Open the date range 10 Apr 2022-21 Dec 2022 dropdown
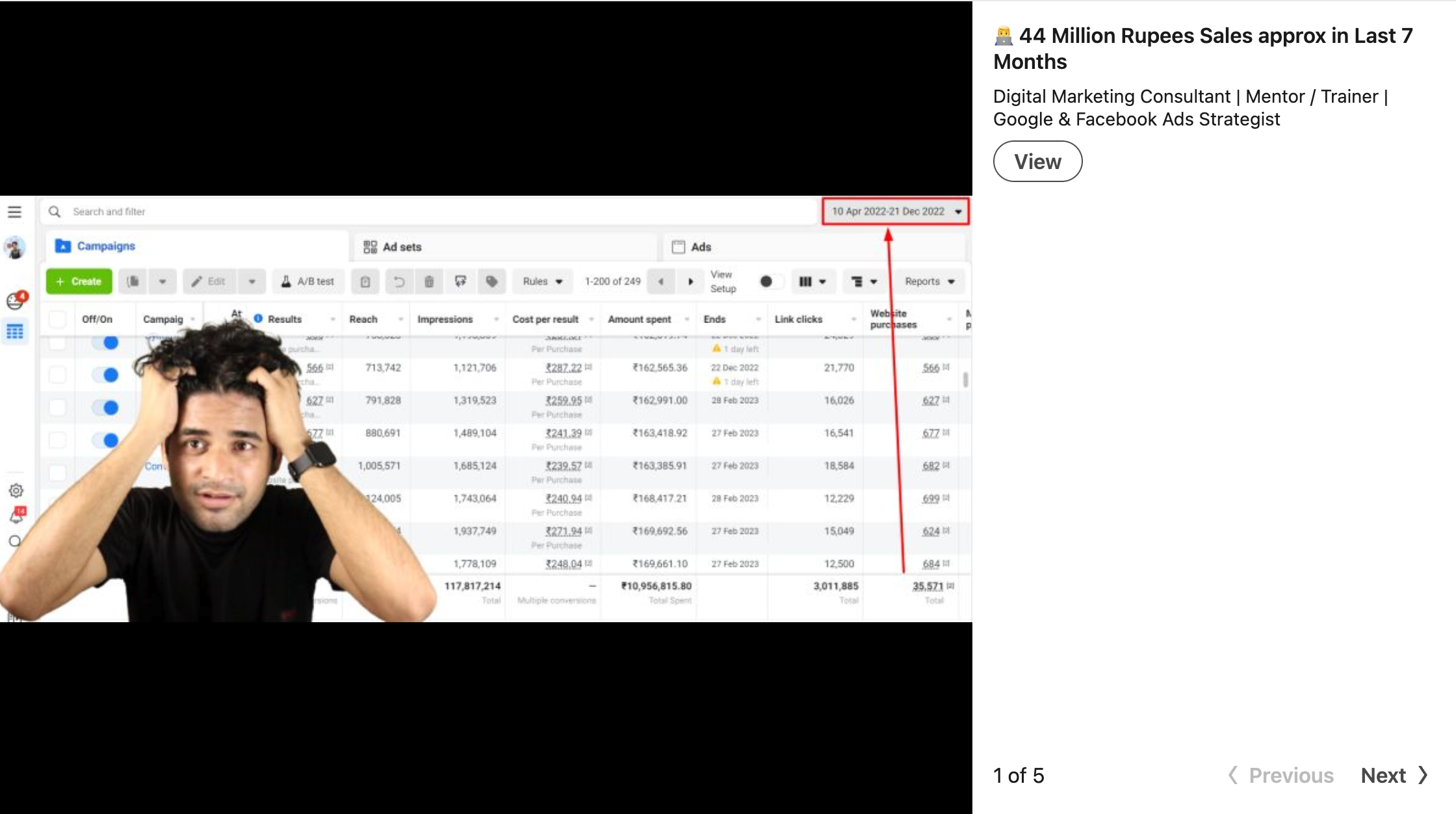Image resolution: width=1456 pixels, height=814 pixels. coord(896,211)
